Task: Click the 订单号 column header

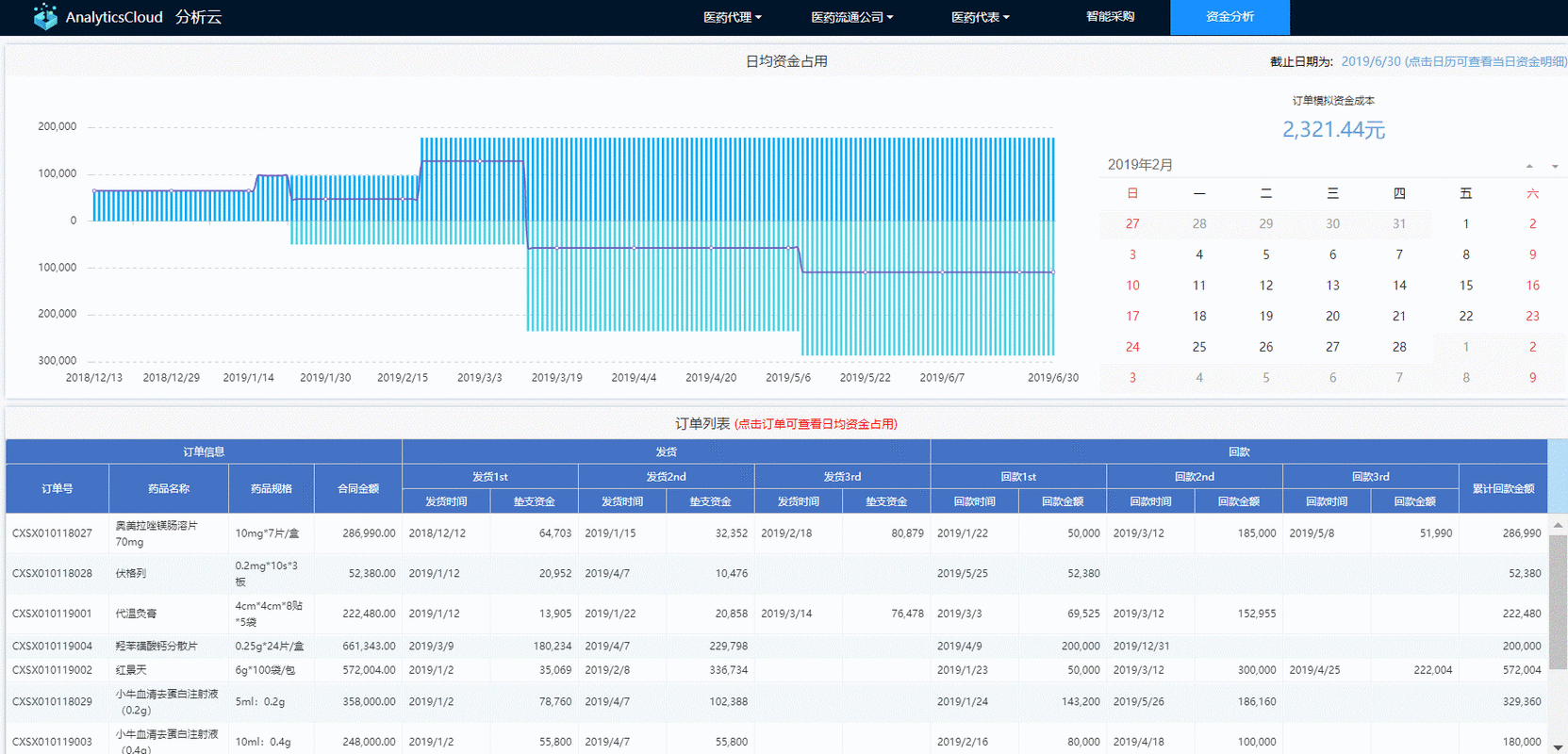Action: [58, 488]
